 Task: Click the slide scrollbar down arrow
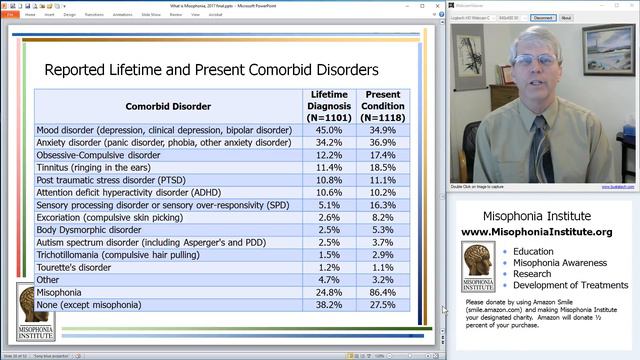(x=442, y=331)
